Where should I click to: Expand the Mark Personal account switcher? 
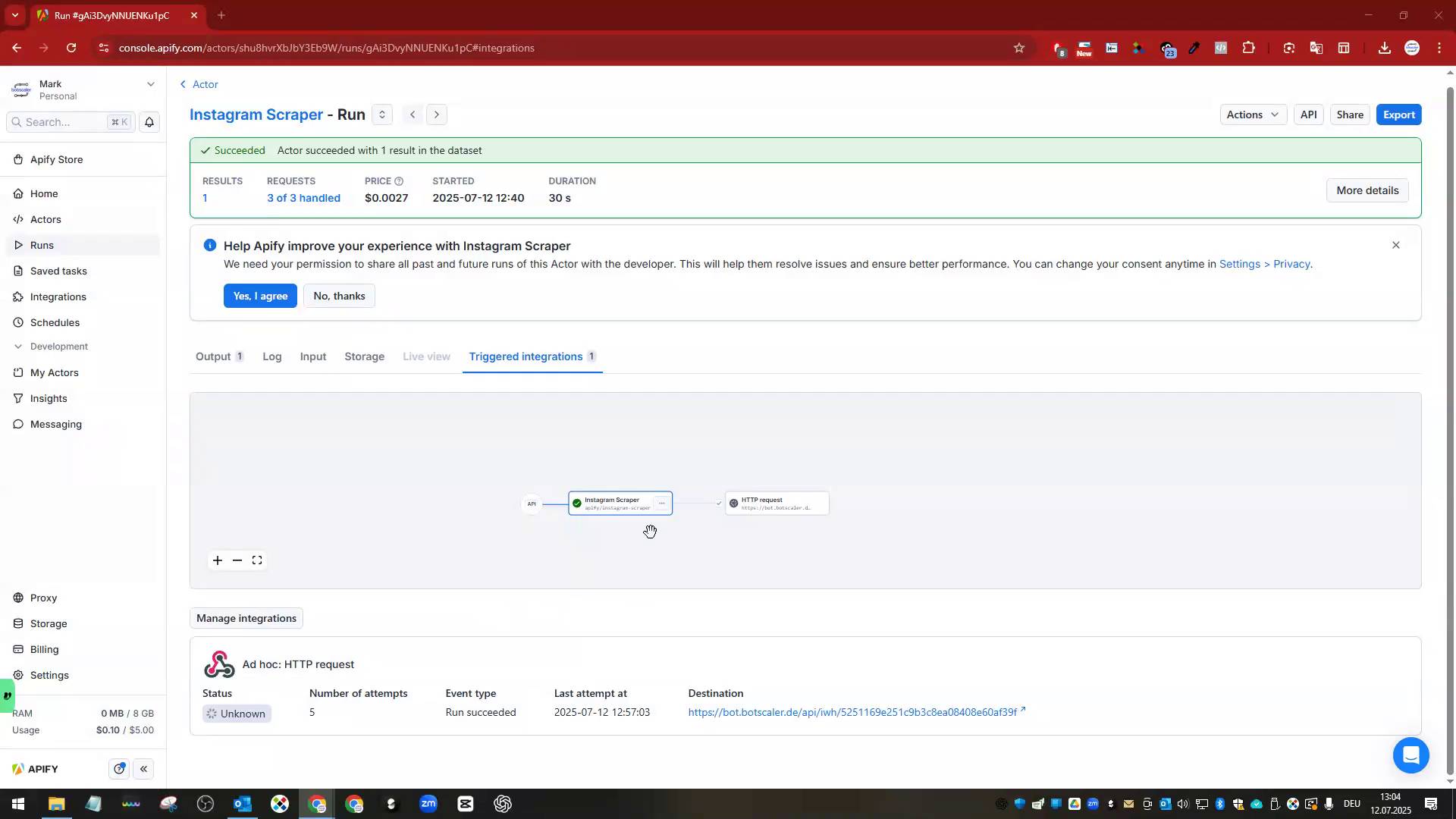[x=150, y=84]
